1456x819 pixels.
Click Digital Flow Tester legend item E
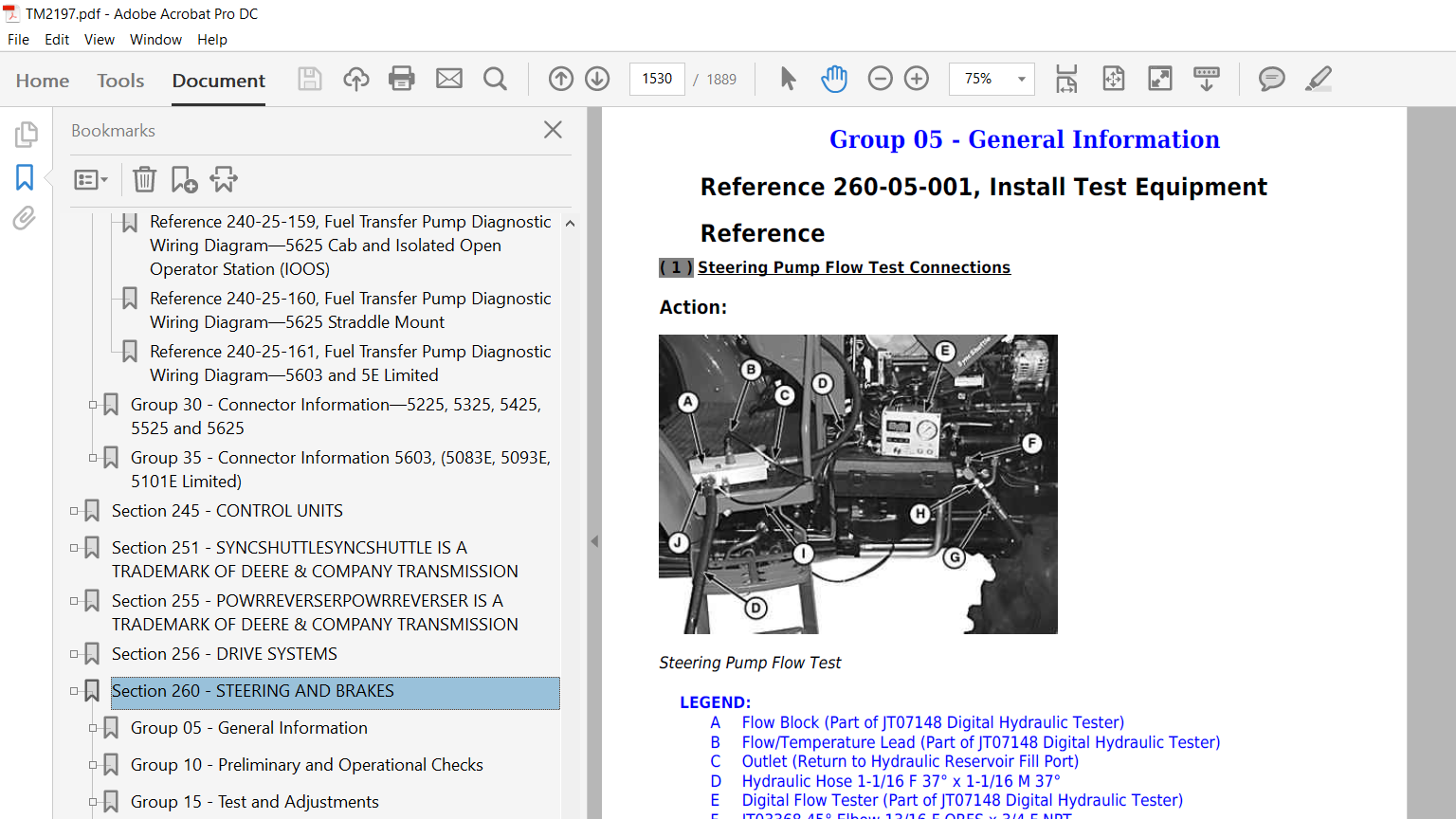[962, 800]
